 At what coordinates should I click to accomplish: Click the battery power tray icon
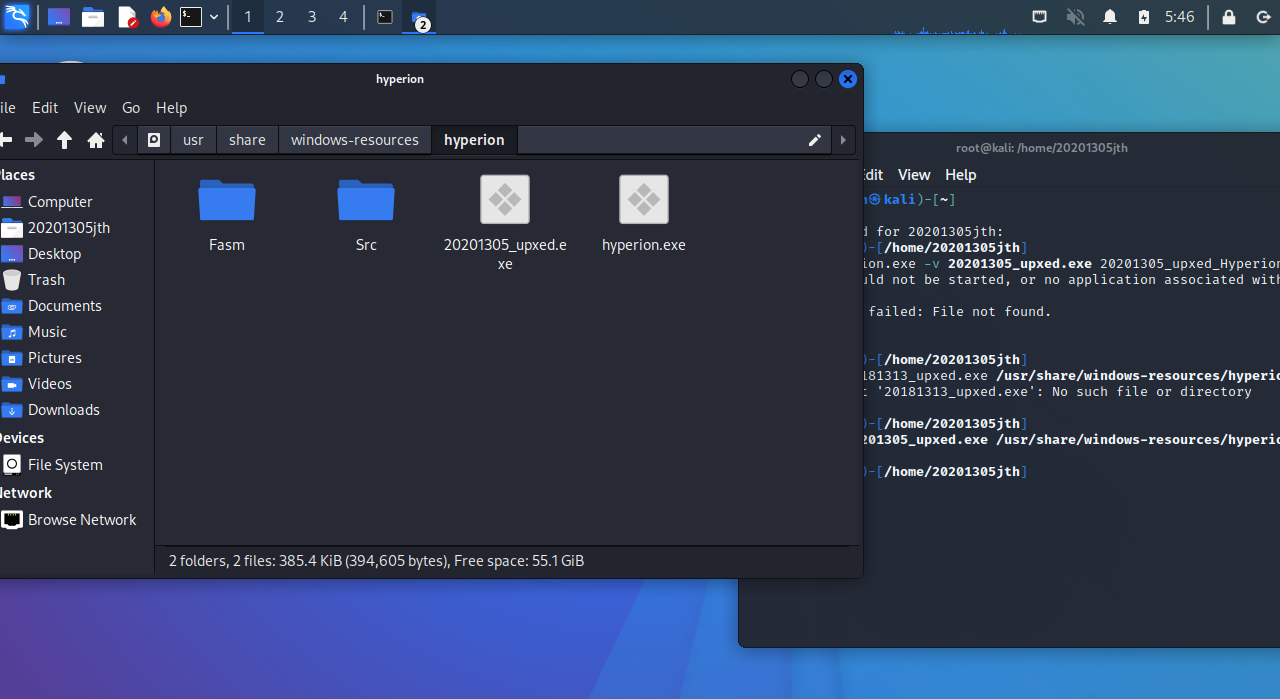[x=1144, y=17]
